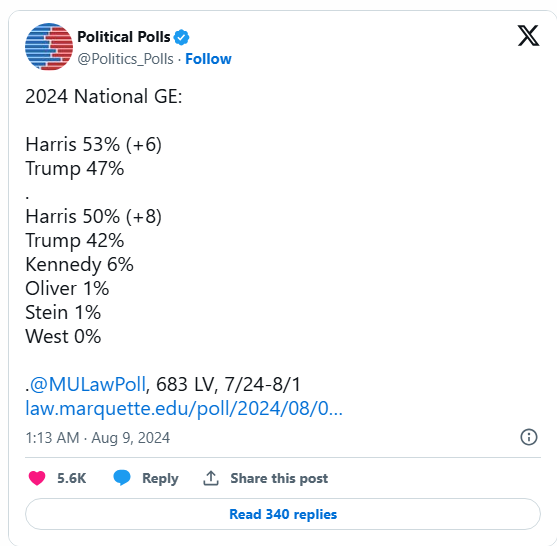The image size is (557, 546).
Task: Click the 5.6K likes count
Action: click(x=71, y=478)
